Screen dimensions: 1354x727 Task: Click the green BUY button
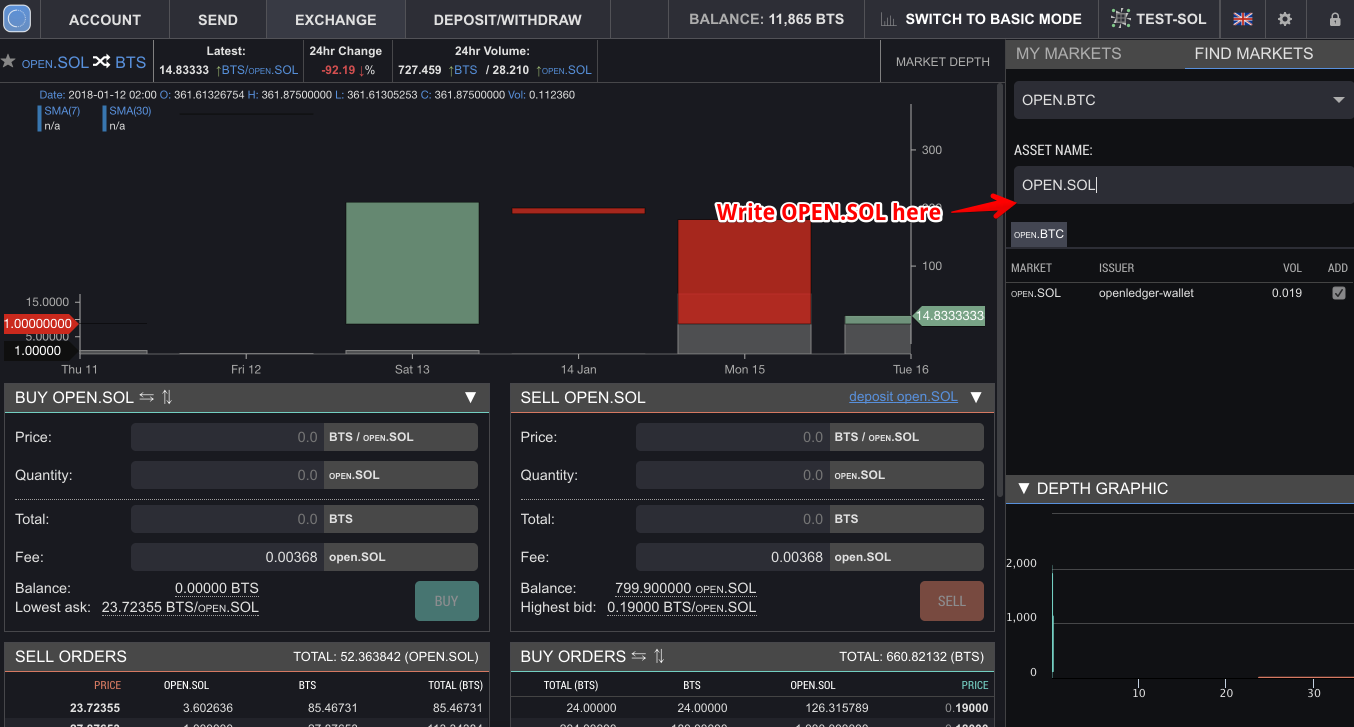(447, 601)
